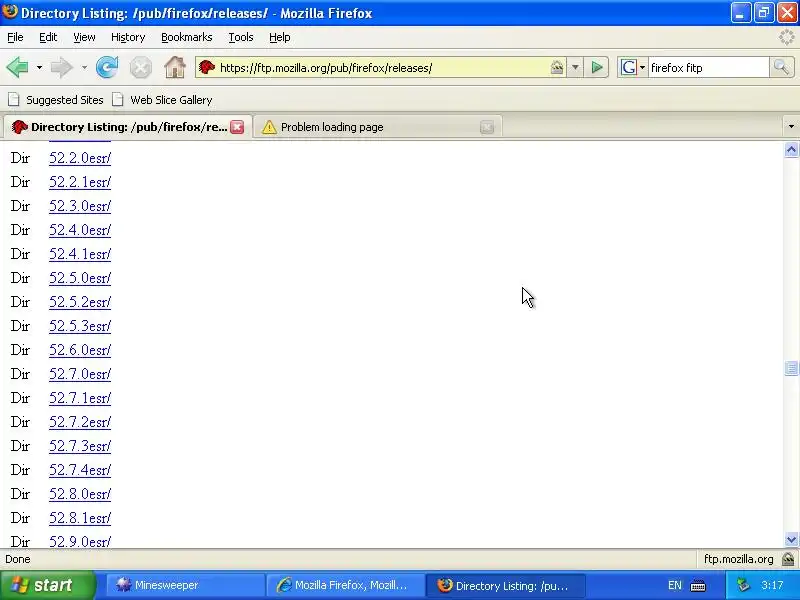
Task: Click the system tray network icon
Action: pyautogui.click(x=743, y=585)
